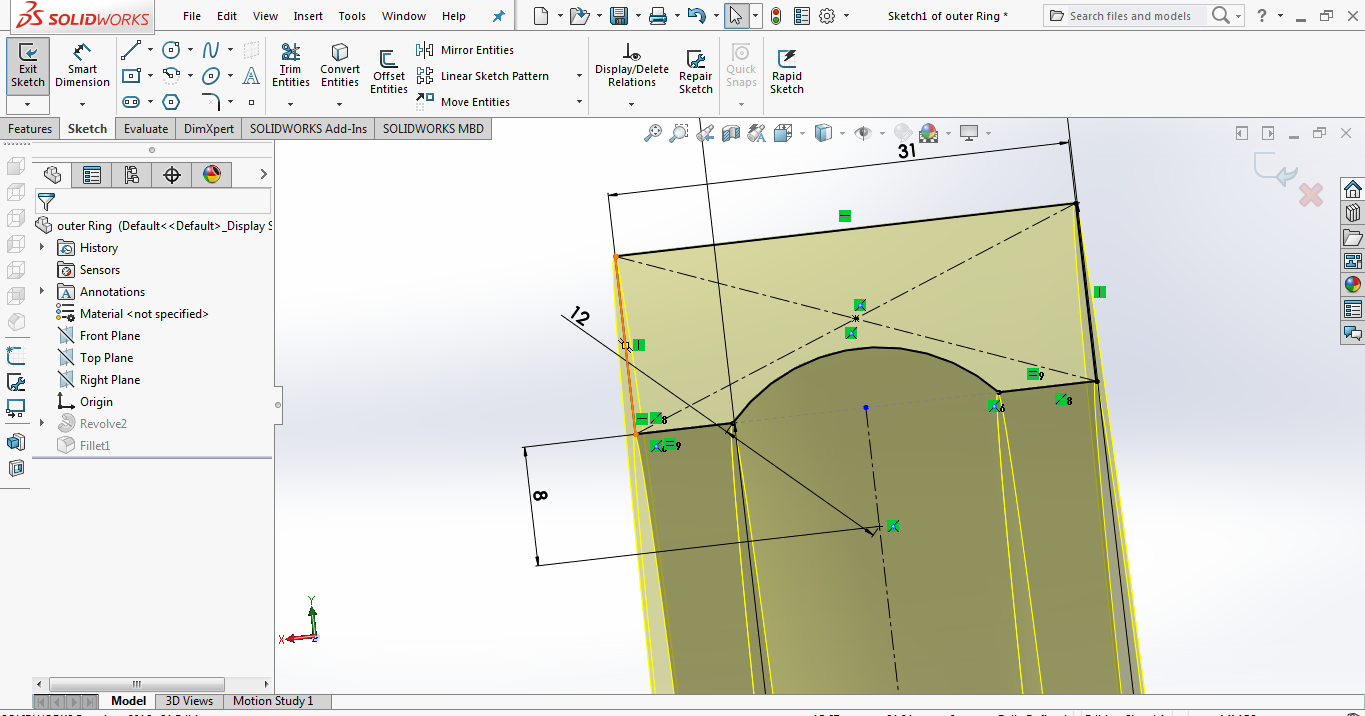The width and height of the screenshot is (1365, 716).
Task: Open the Appearances color wheel task pane
Action: (1353, 284)
